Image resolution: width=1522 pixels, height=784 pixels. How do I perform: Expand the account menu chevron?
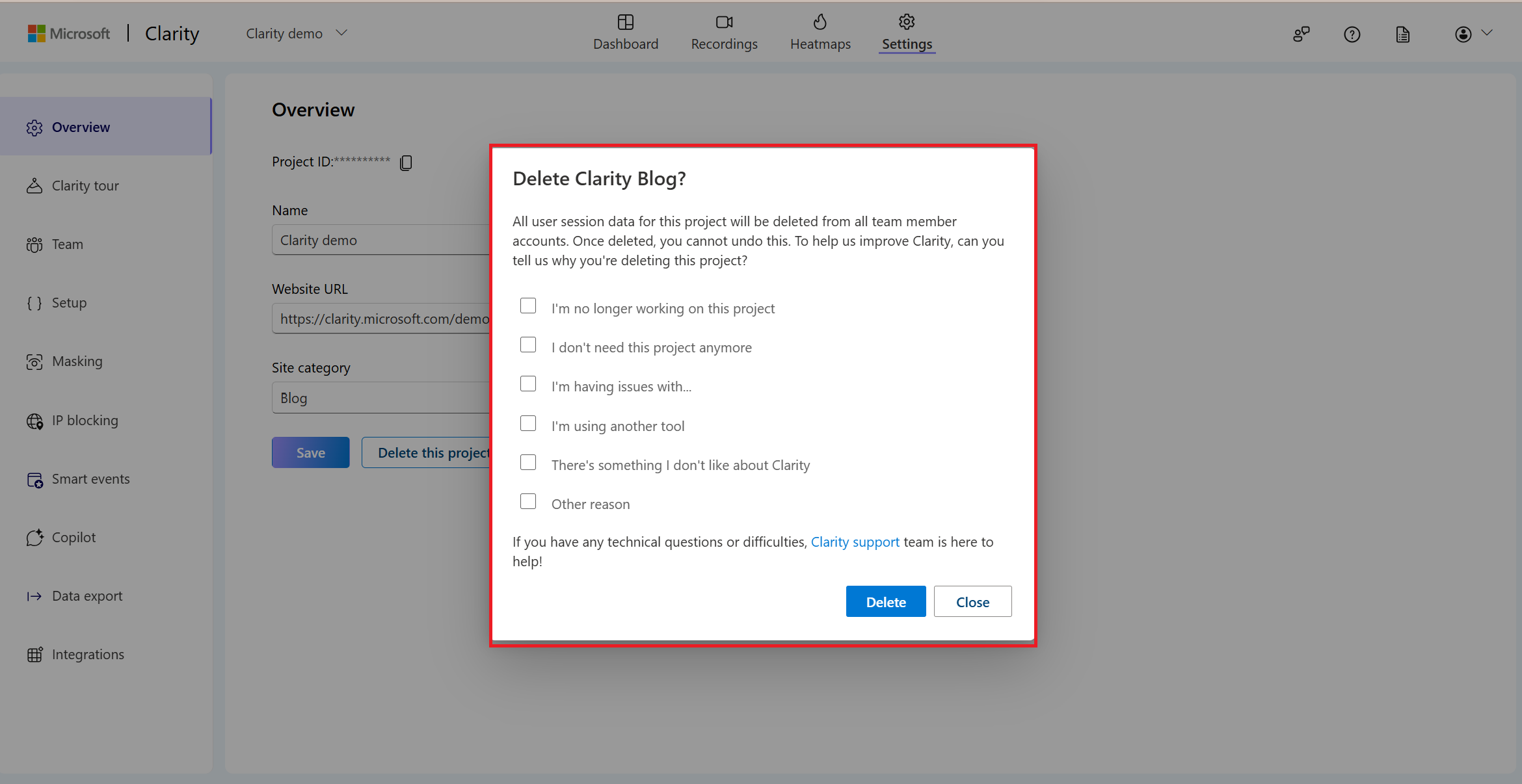[1487, 33]
